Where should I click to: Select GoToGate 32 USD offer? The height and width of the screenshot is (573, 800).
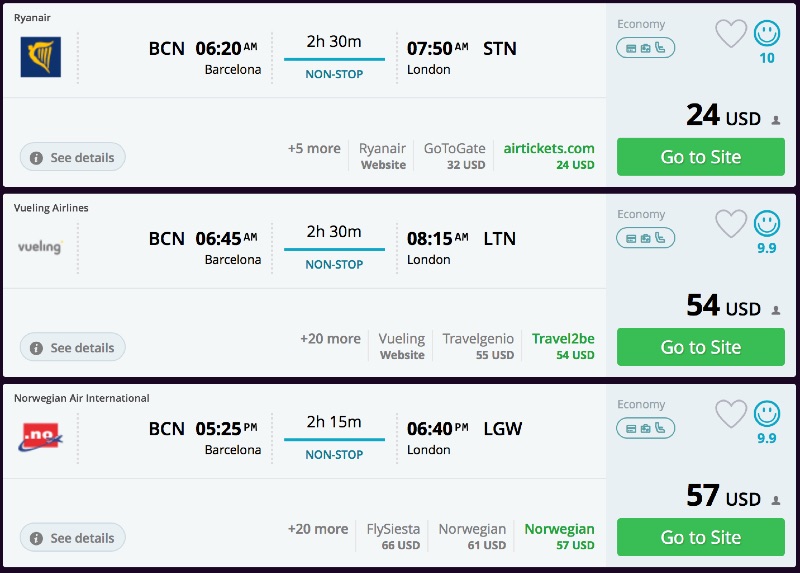pos(454,156)
